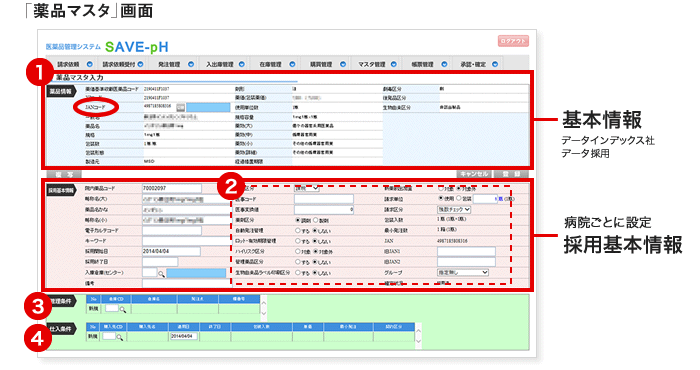The width and height of the screenshot is (700, 370).
Task: Click the 薬品マスタ入力 heading
Action: click(79, 78)
